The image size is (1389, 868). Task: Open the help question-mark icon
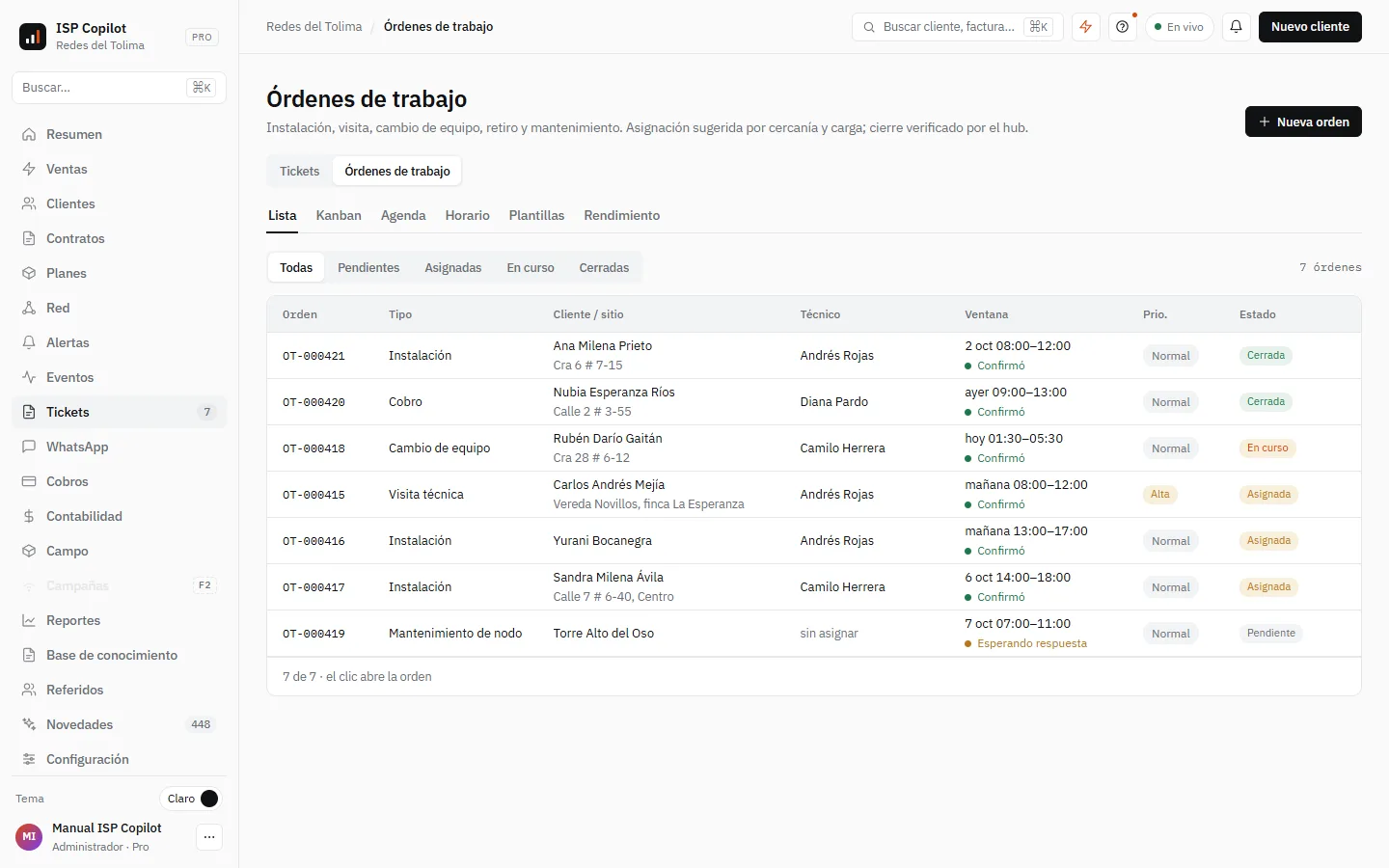[x=1122, y=27]
